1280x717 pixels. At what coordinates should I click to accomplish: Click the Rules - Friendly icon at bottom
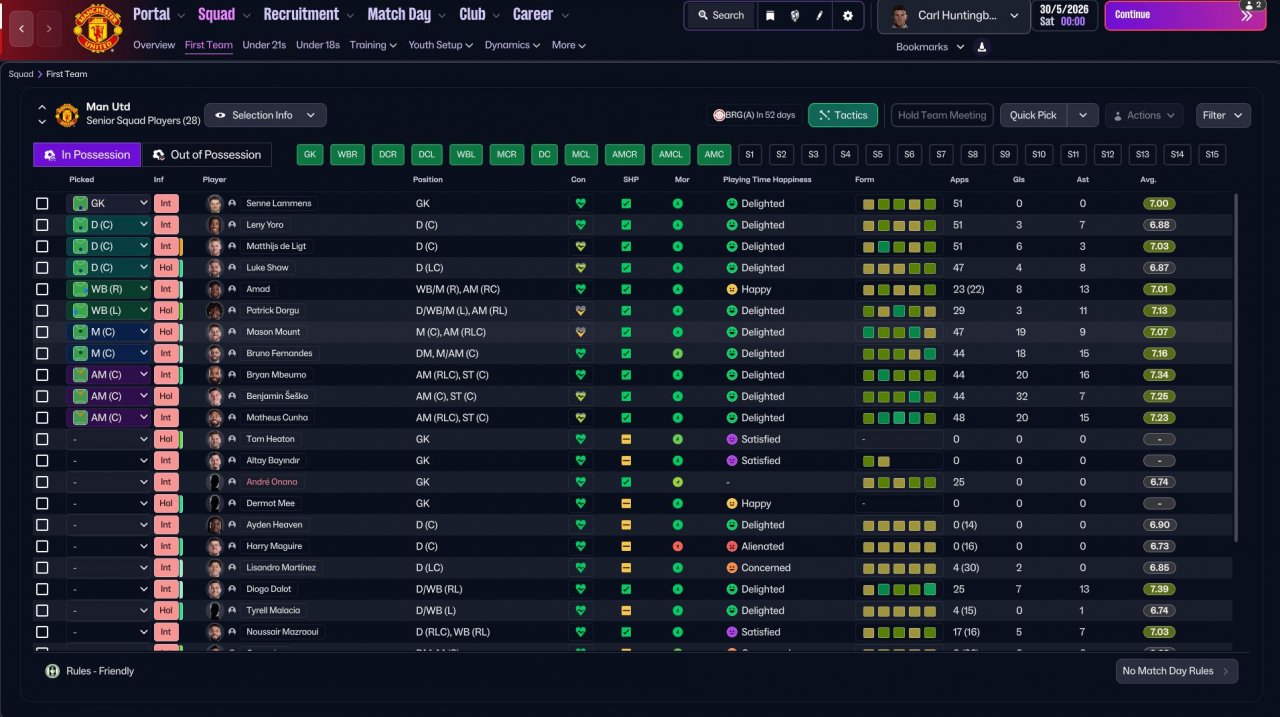point(52,671)
